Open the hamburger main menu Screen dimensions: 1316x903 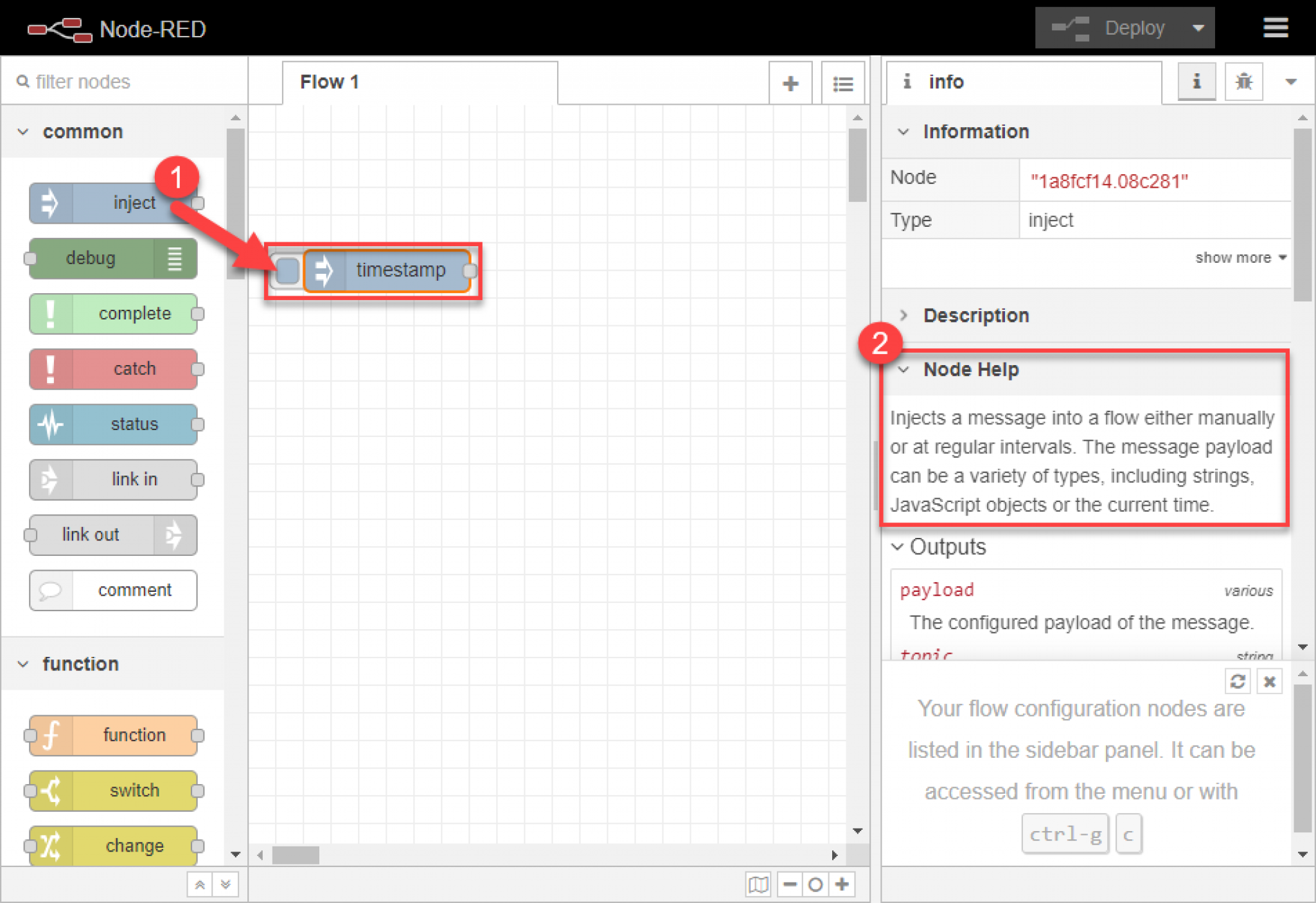click(x=1275, y=28)
